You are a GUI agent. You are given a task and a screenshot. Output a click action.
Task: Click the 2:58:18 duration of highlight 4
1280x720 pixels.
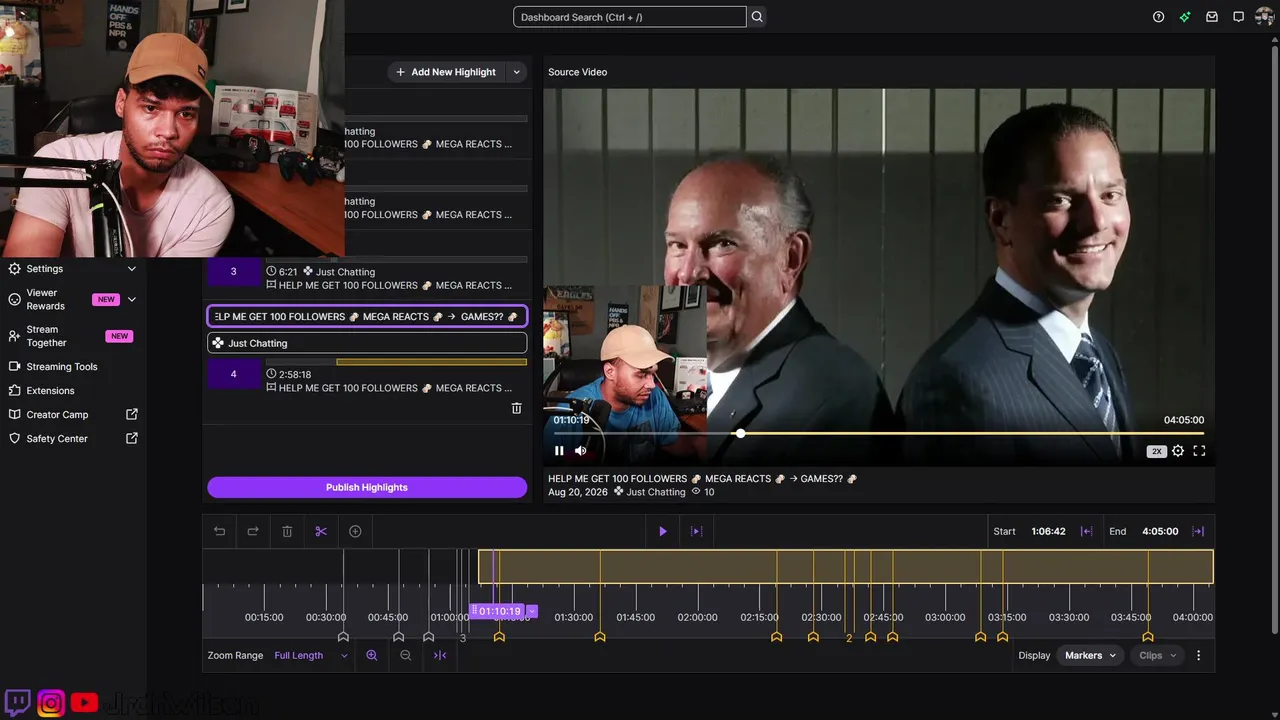point(294,374)
